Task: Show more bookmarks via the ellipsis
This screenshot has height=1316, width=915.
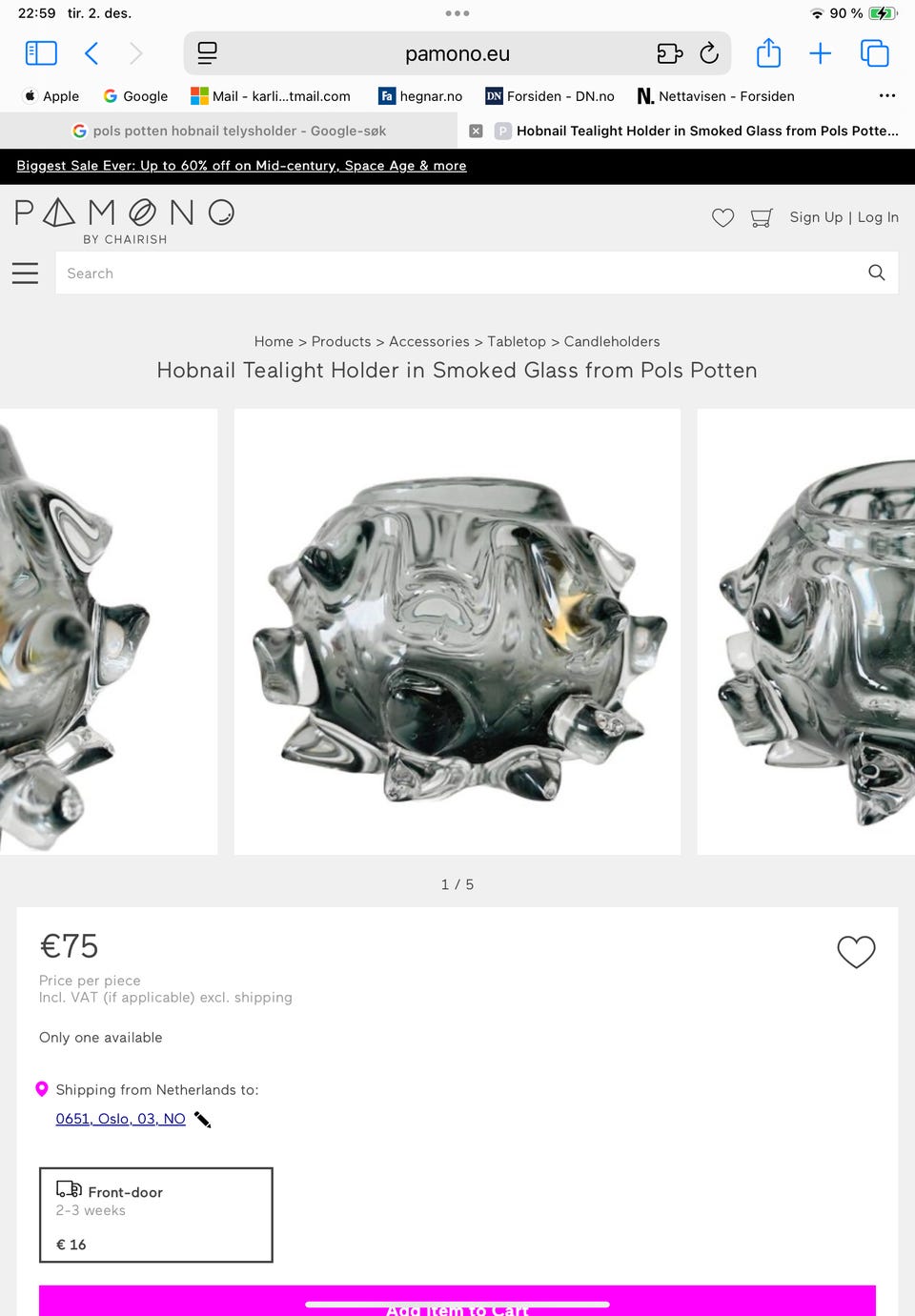Action: (x=886, y=96)
